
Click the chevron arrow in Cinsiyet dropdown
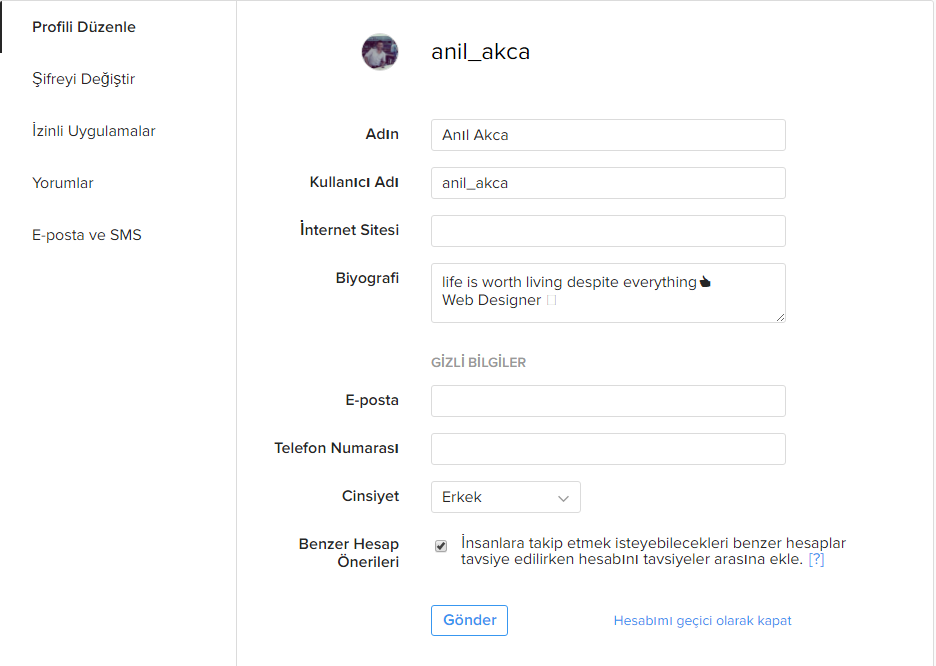[x=563, y=498]
